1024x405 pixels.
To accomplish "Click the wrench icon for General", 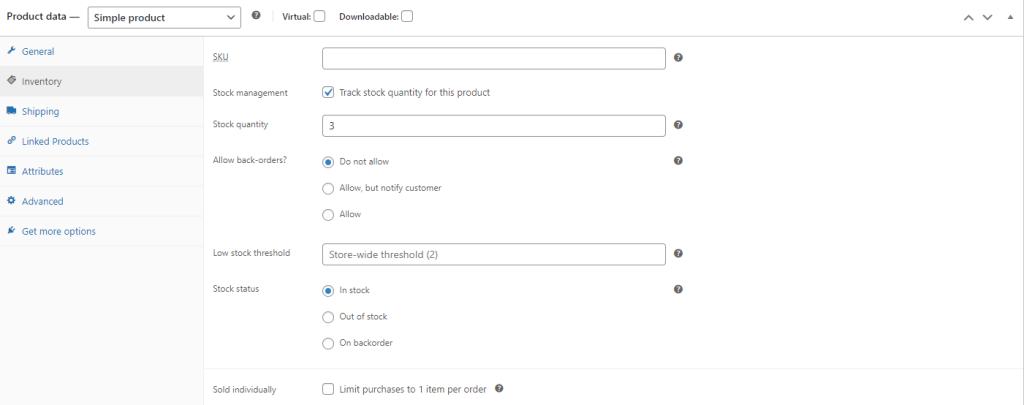I will [x=11, y=51].
